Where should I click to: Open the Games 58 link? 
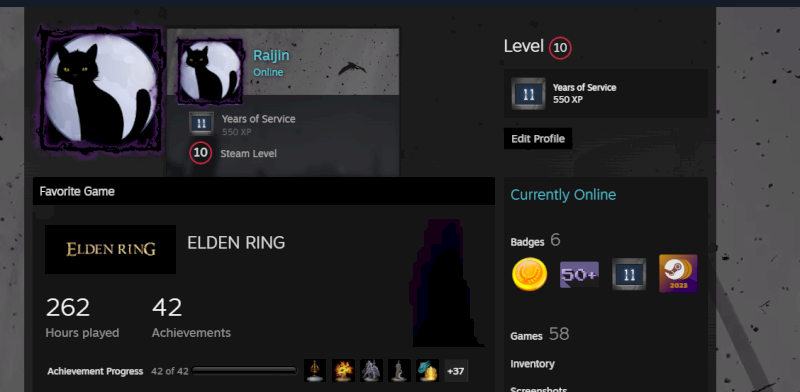pyautogui.click(x=539, y=335)
